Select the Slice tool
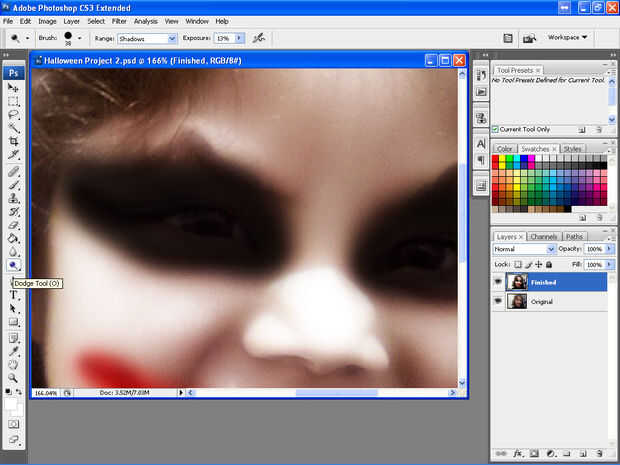The width and height of the screenshot is (620, 465). point(13,154)
